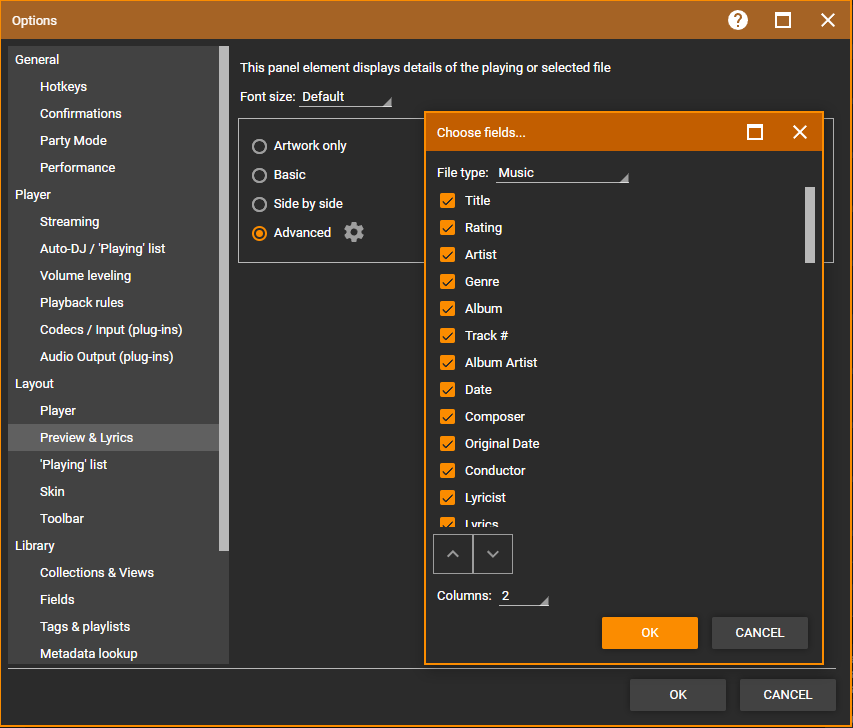Disable the Album field checkbox

[447, 309]
